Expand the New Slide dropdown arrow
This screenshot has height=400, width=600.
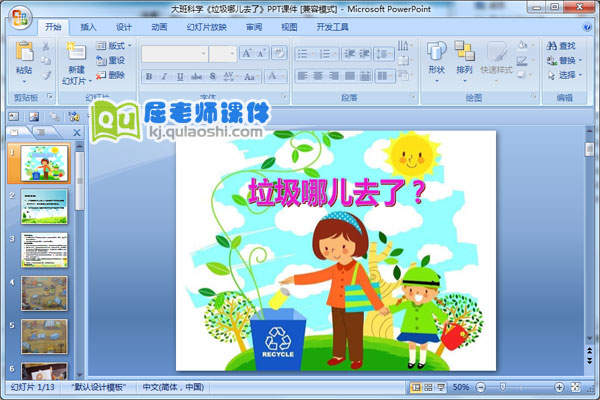(x=90, y=81)
